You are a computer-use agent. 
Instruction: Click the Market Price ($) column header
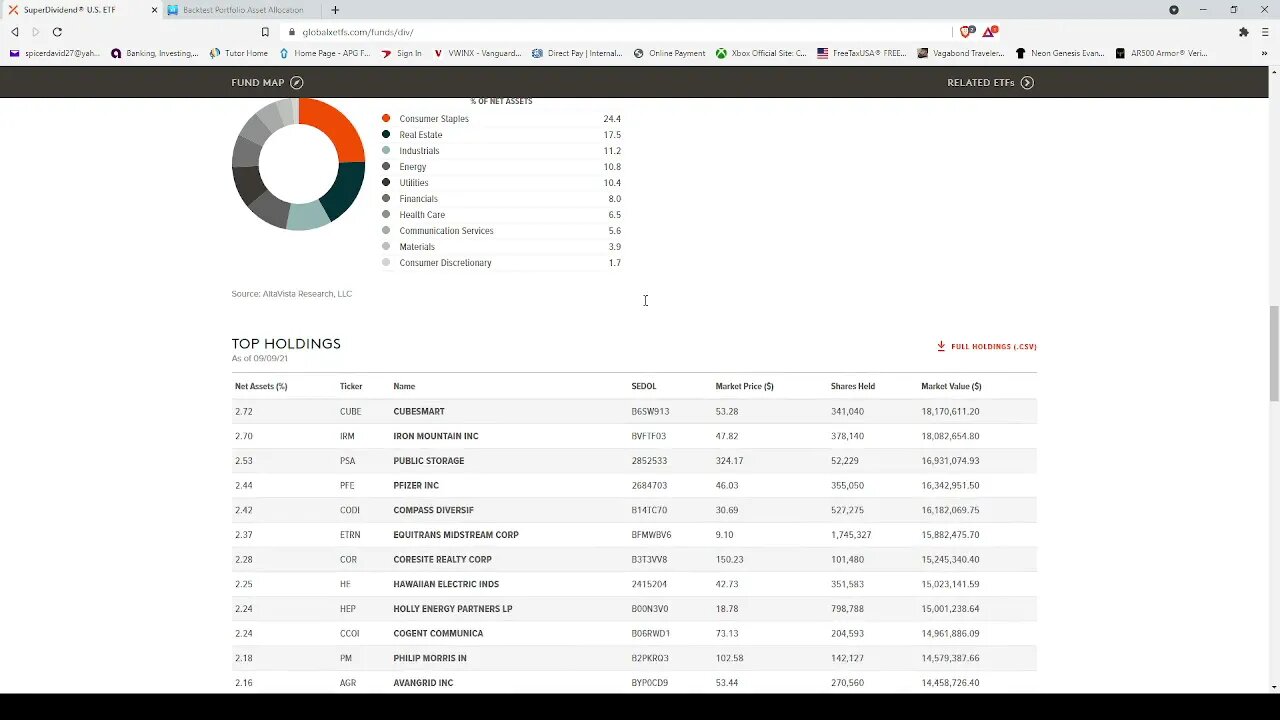pyautogui.click(x=744, y=386)
